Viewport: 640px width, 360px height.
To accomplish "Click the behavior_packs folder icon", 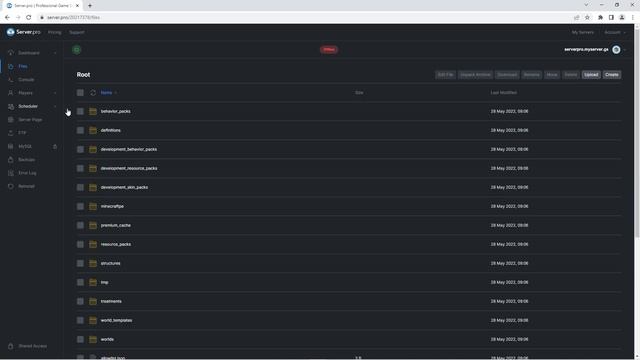I will (93, 111).
